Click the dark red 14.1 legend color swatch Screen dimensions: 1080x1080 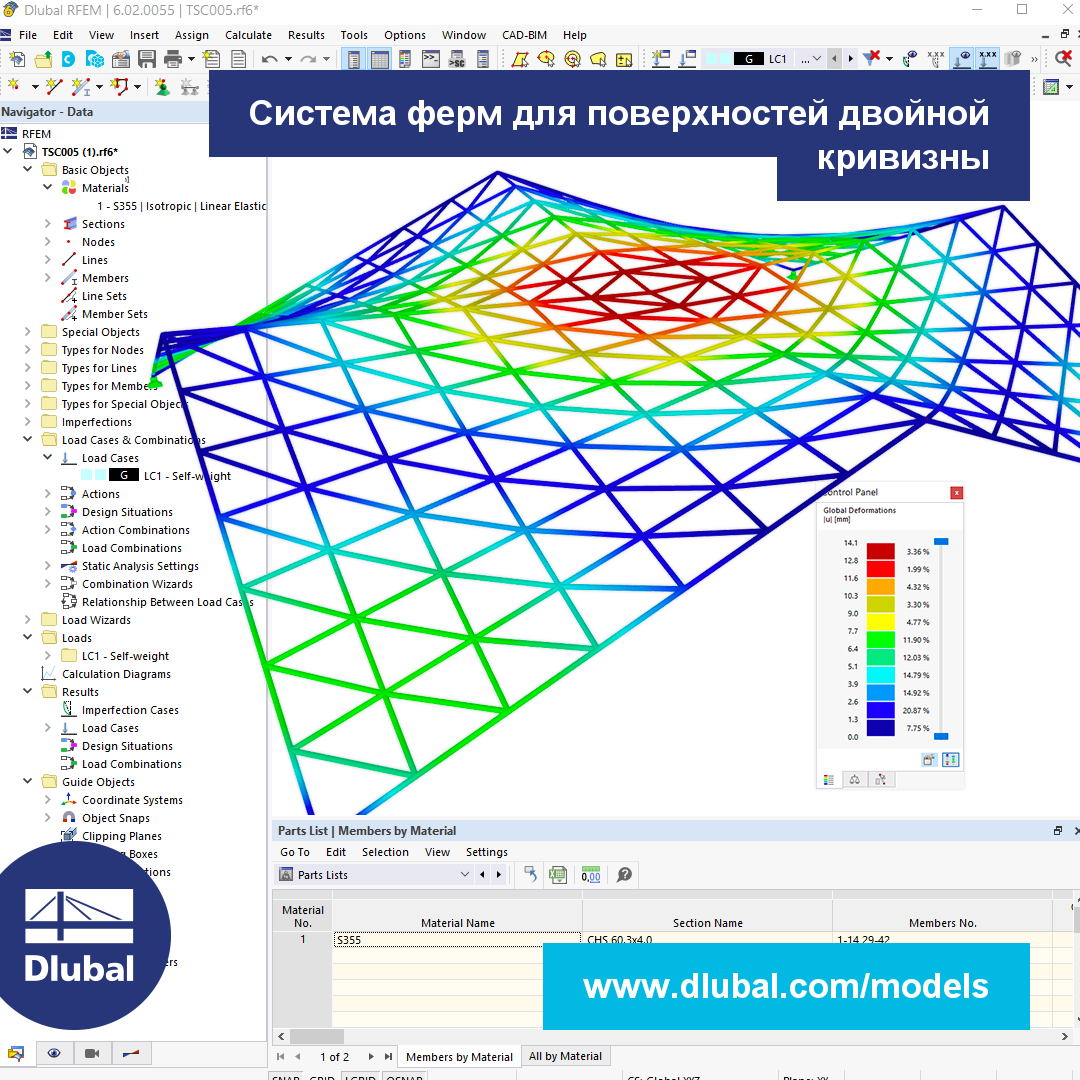pos(880,551)
